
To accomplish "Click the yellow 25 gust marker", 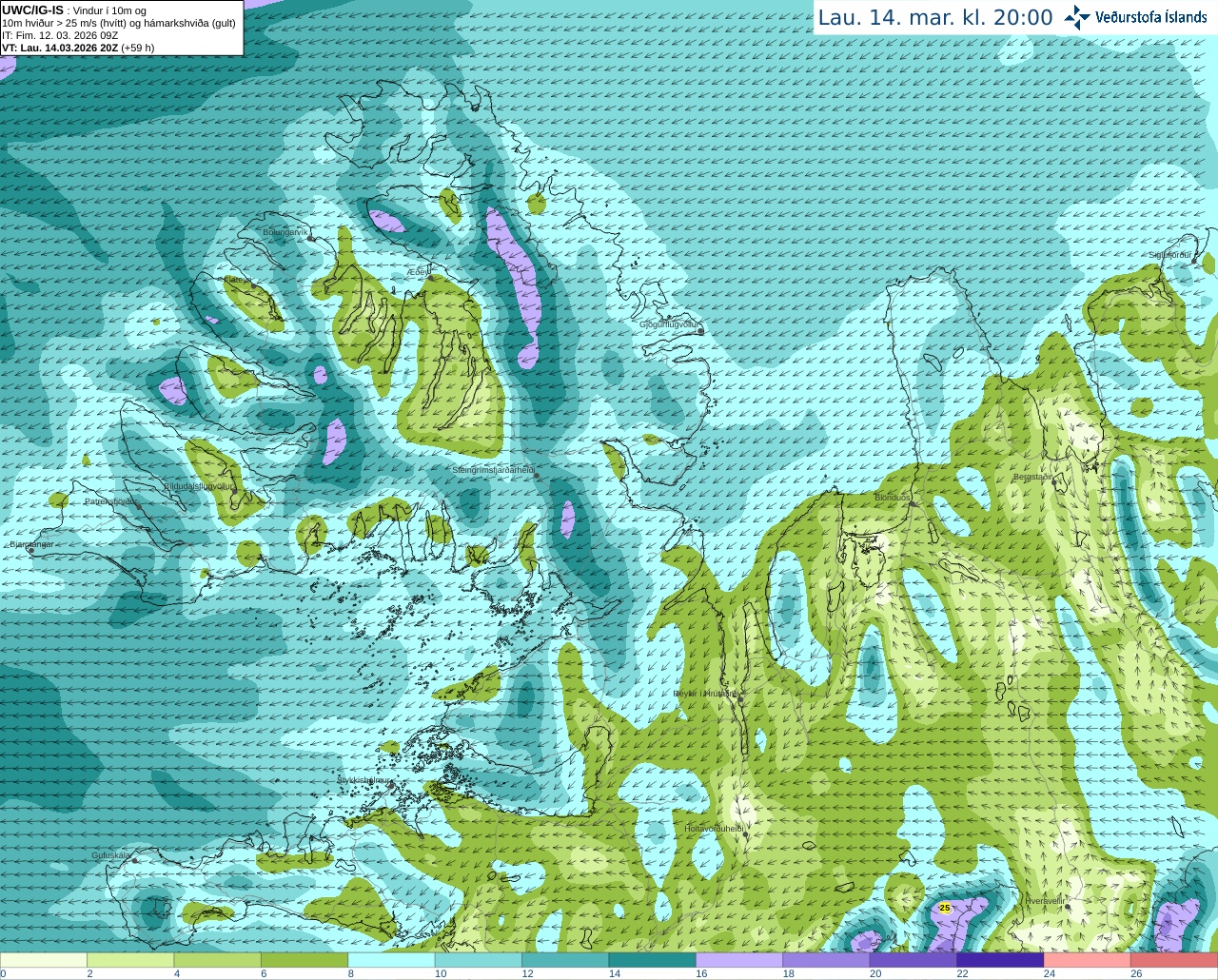I will coord(944,909).
